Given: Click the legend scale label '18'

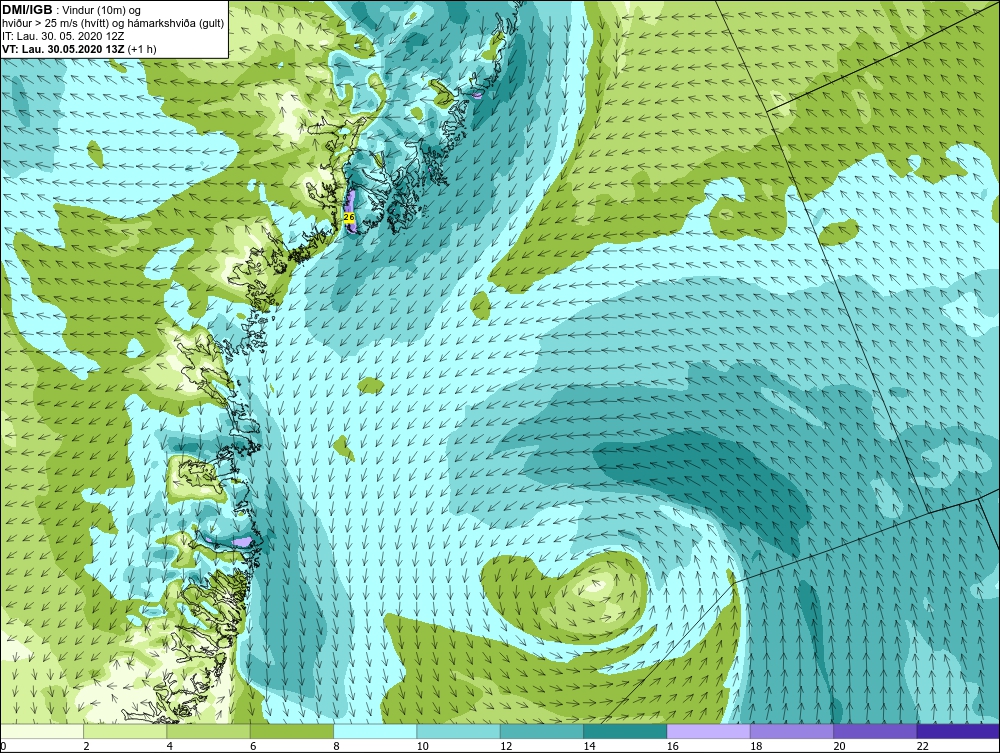Looking at the screenshot, I should [756, 746].
